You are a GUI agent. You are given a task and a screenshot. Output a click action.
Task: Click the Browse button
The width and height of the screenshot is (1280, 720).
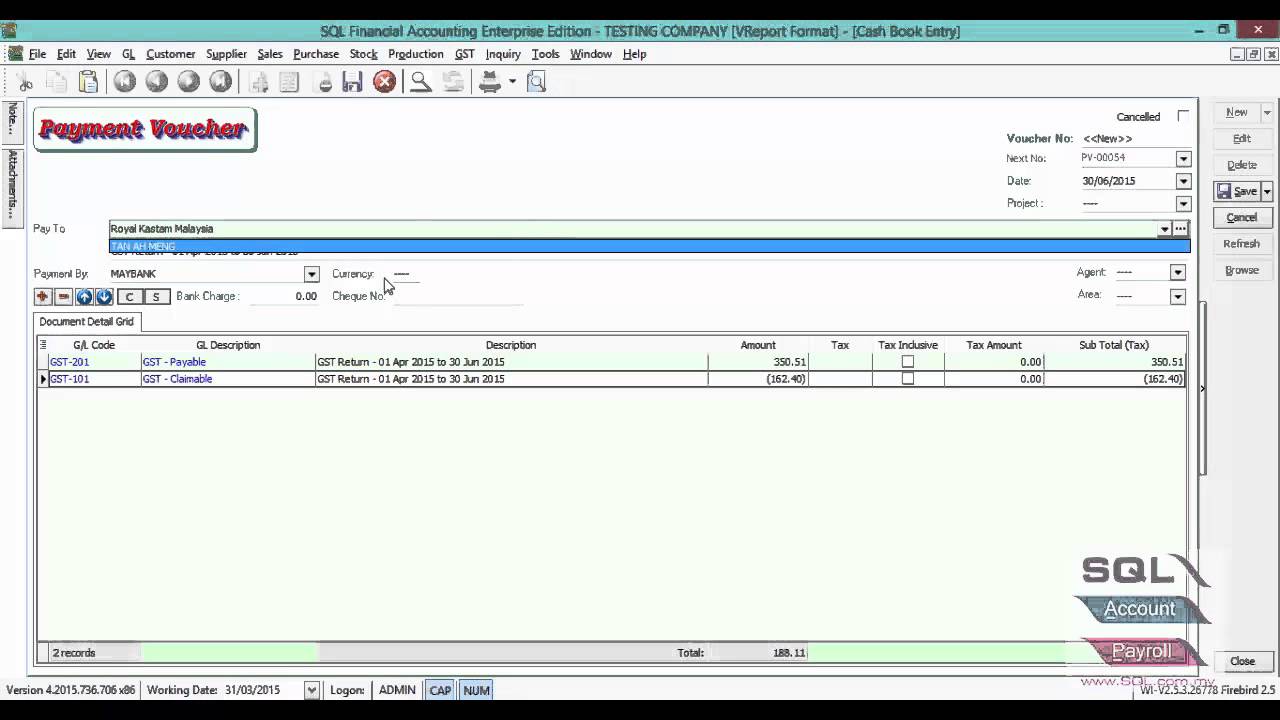tap(1242, 270)
